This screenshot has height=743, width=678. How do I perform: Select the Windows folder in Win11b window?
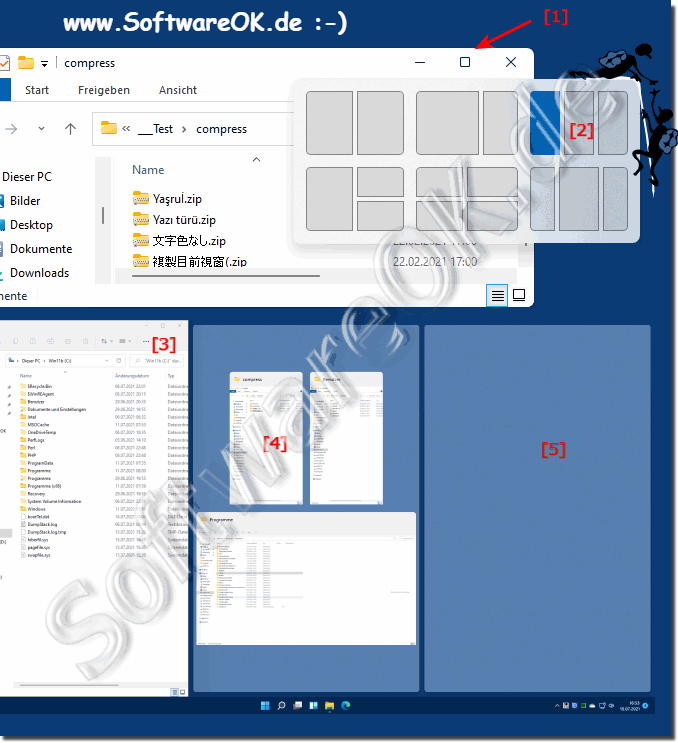coord(33,509)
